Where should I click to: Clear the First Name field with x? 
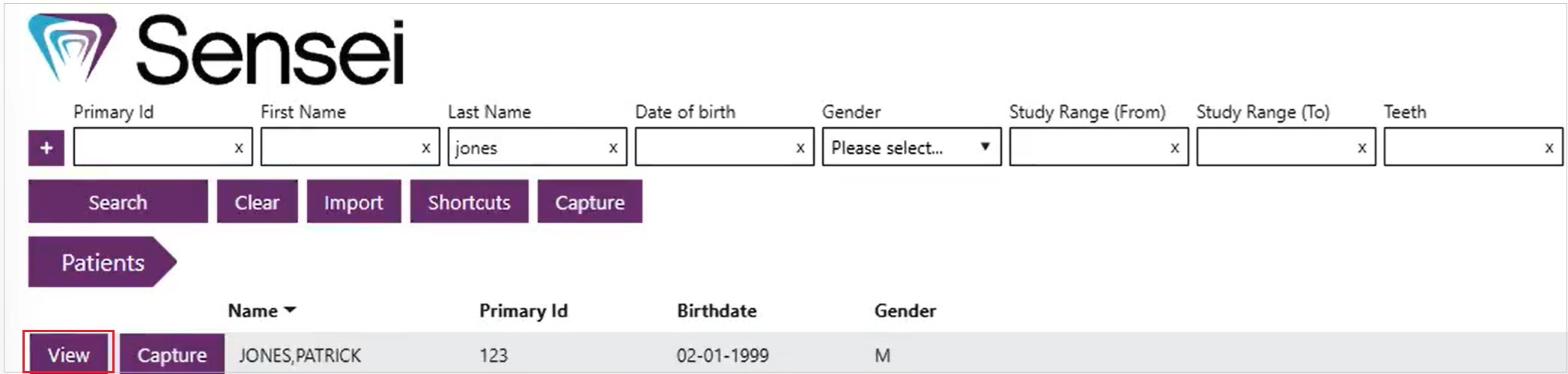pyautogui.click(x=426, y=148)
